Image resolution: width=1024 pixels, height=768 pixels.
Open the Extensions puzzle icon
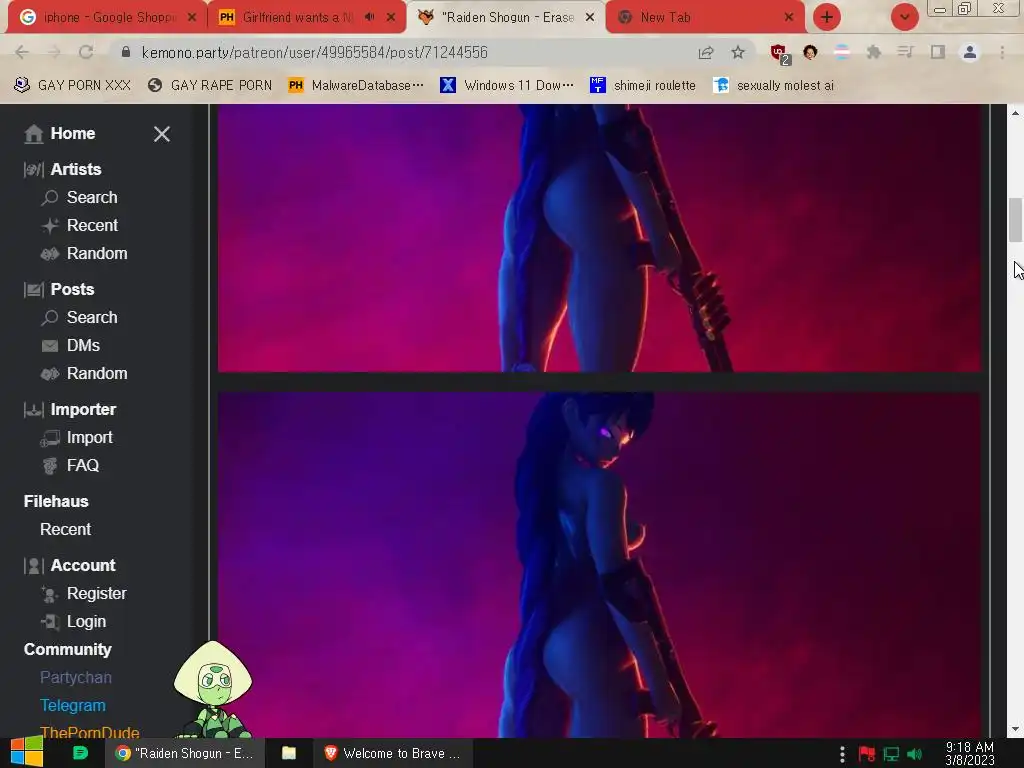874,52
